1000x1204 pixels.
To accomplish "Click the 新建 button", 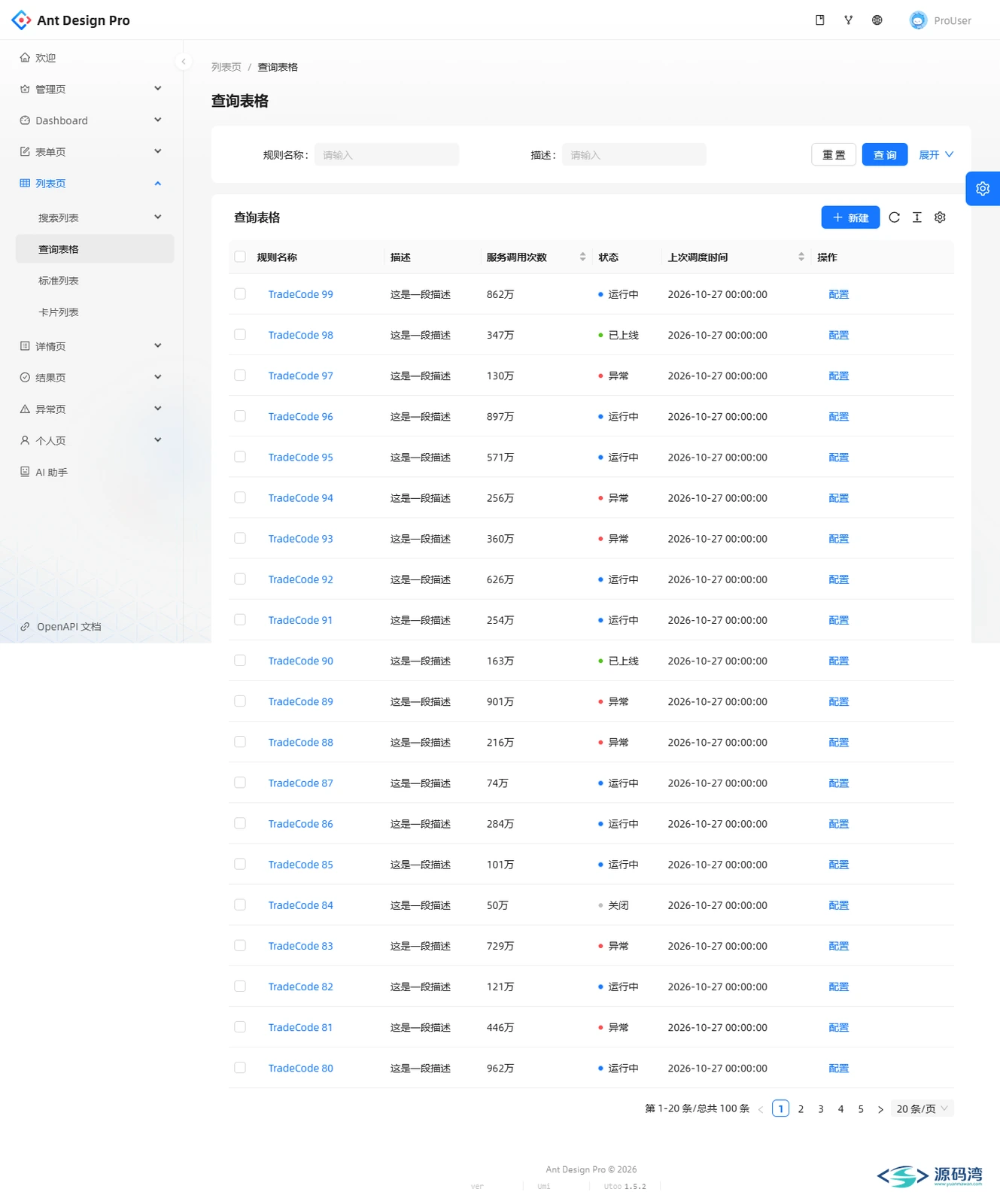I will [x=850, y=217].
